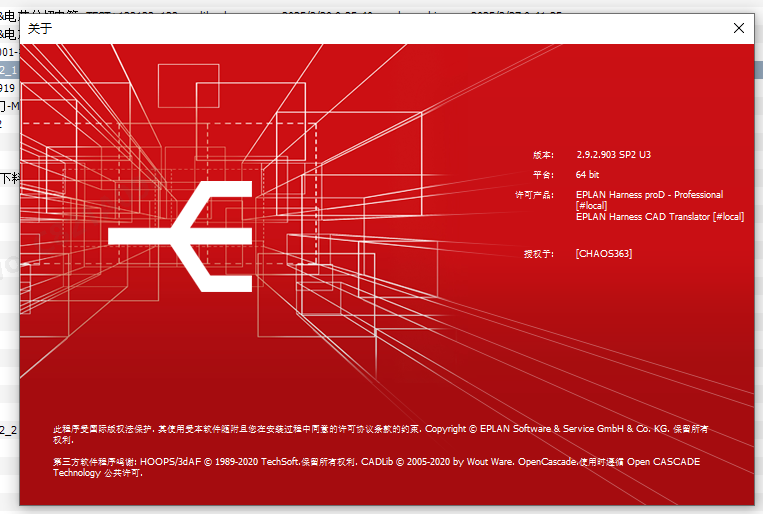Image resolution: width=763 pixels, height=514 pixels.
Task: Close the 关于 dialog with the X button
Action: click(739, 28)
